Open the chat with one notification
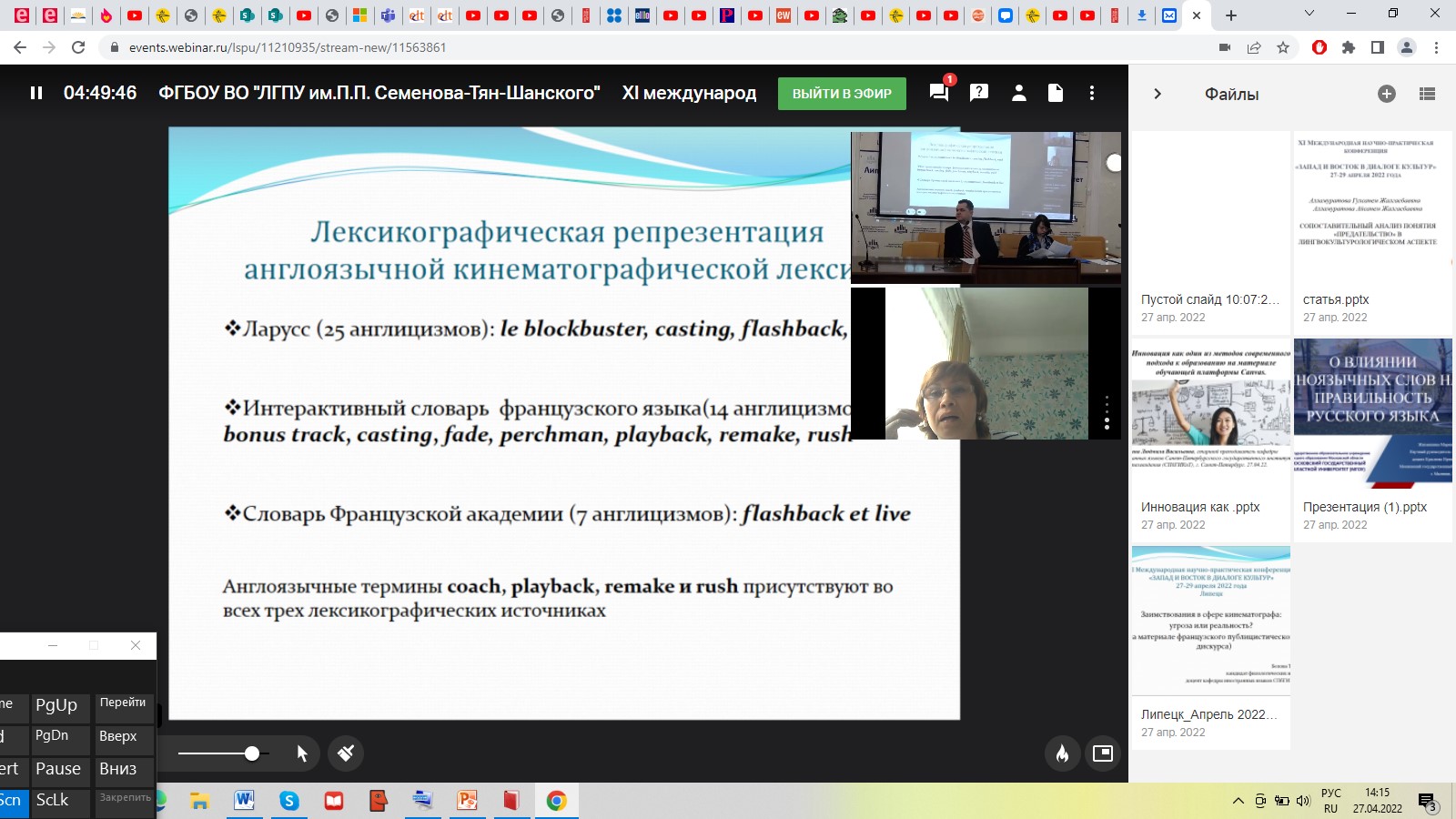The width and height of the screenshot is (1456, 819). 939,93
